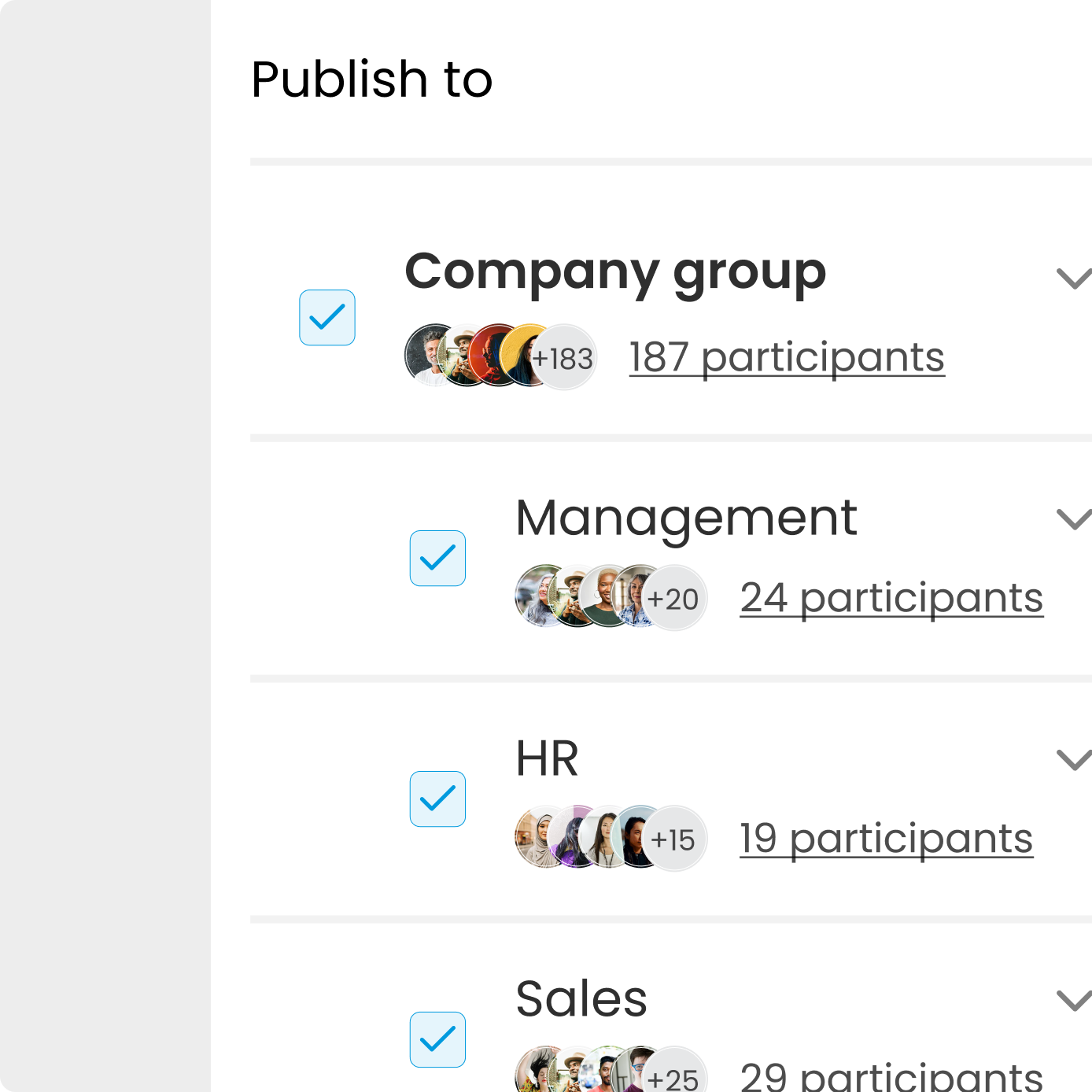View the 19 participants list

(886, 839)
